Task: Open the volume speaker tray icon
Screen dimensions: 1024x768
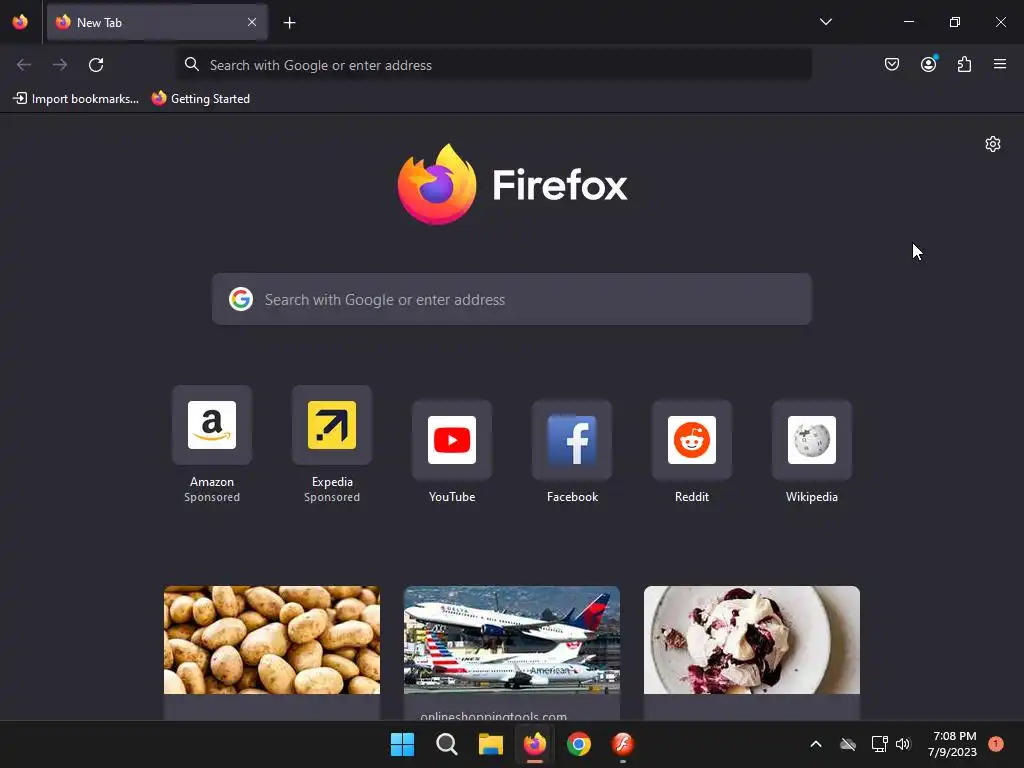Action: point(903,744)
